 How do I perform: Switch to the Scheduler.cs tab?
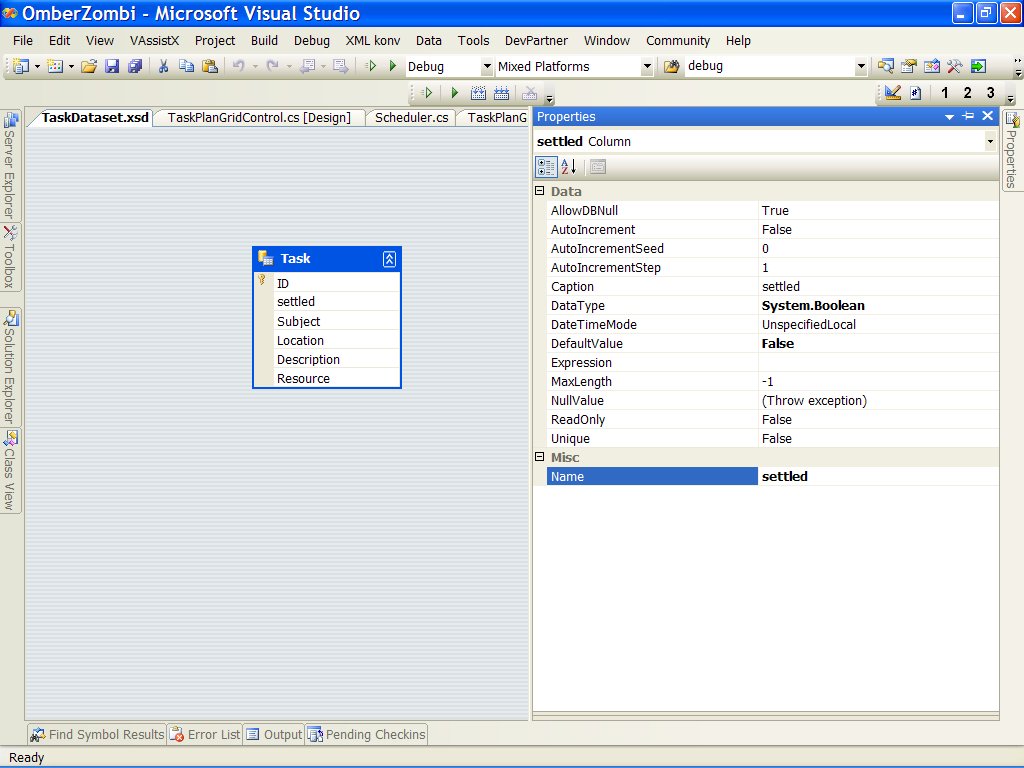(x=411, y=118)
